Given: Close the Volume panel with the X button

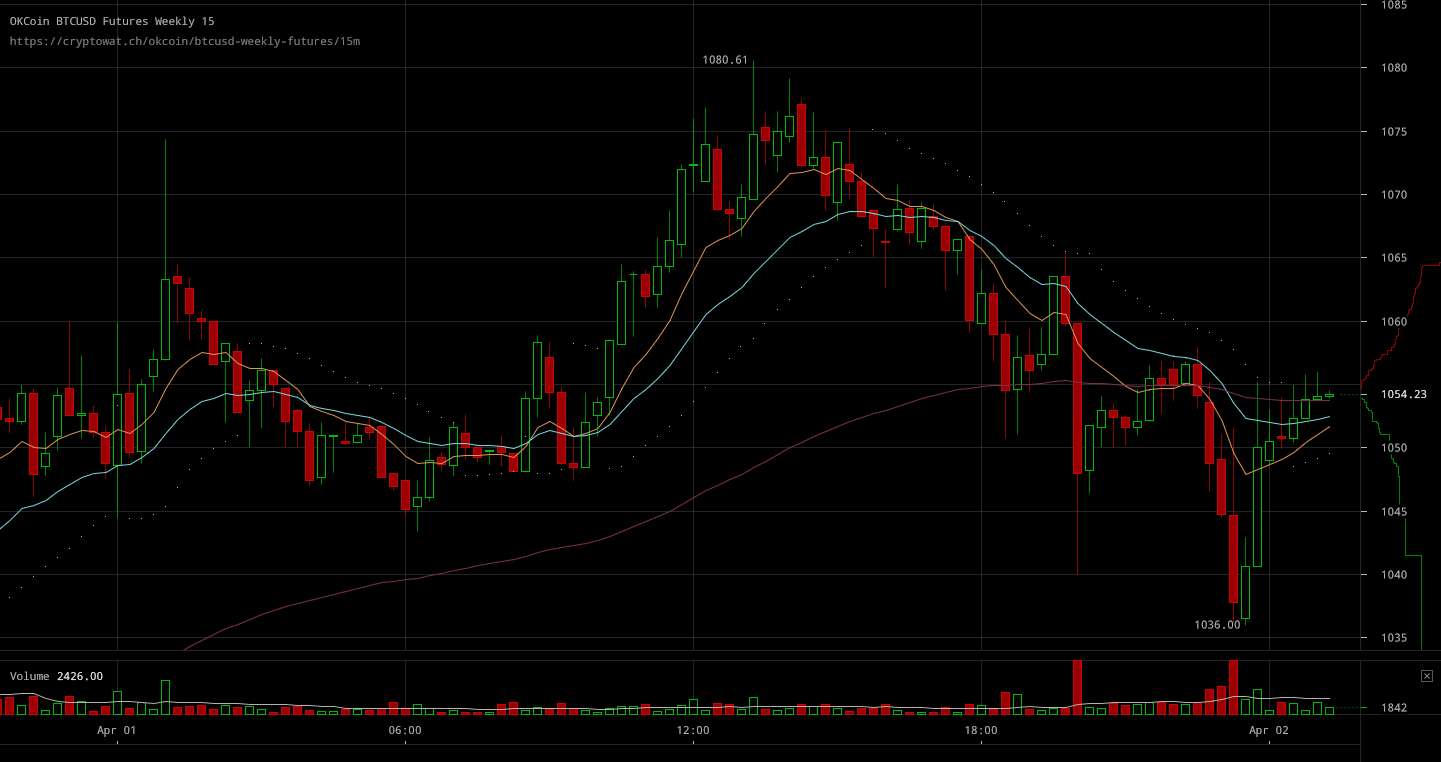Looking at the screenshot, I should pos(1427,676).
